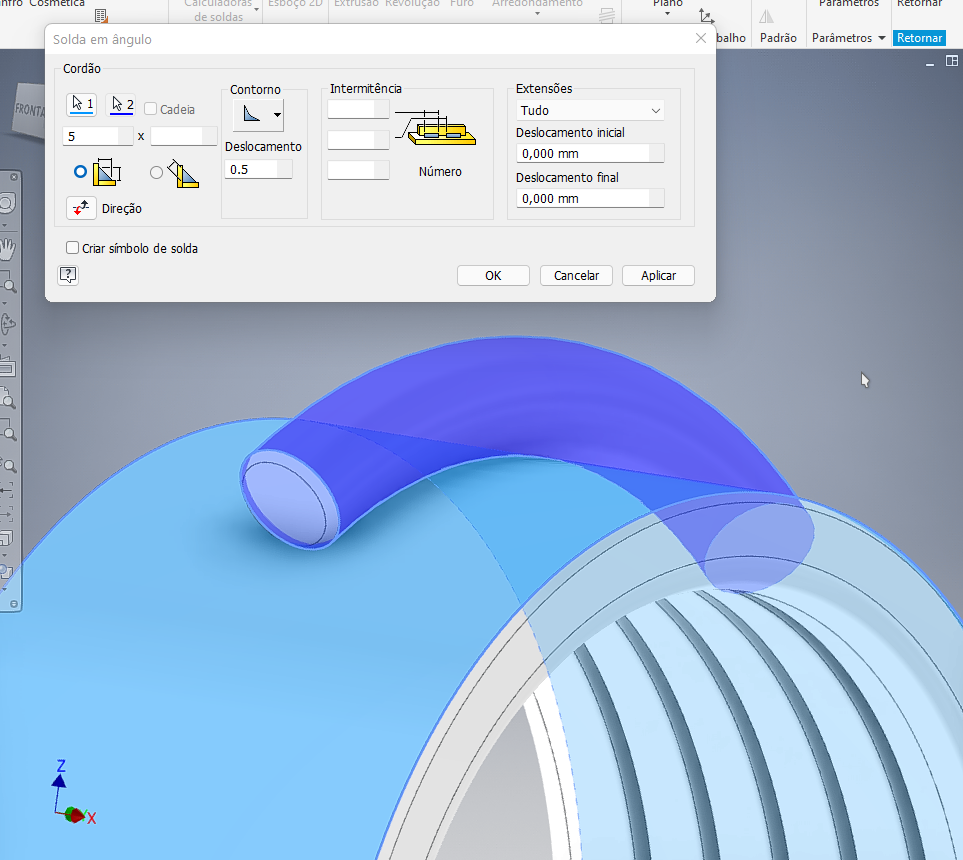Select the steering wheel navigation tool

click(7, 203)
